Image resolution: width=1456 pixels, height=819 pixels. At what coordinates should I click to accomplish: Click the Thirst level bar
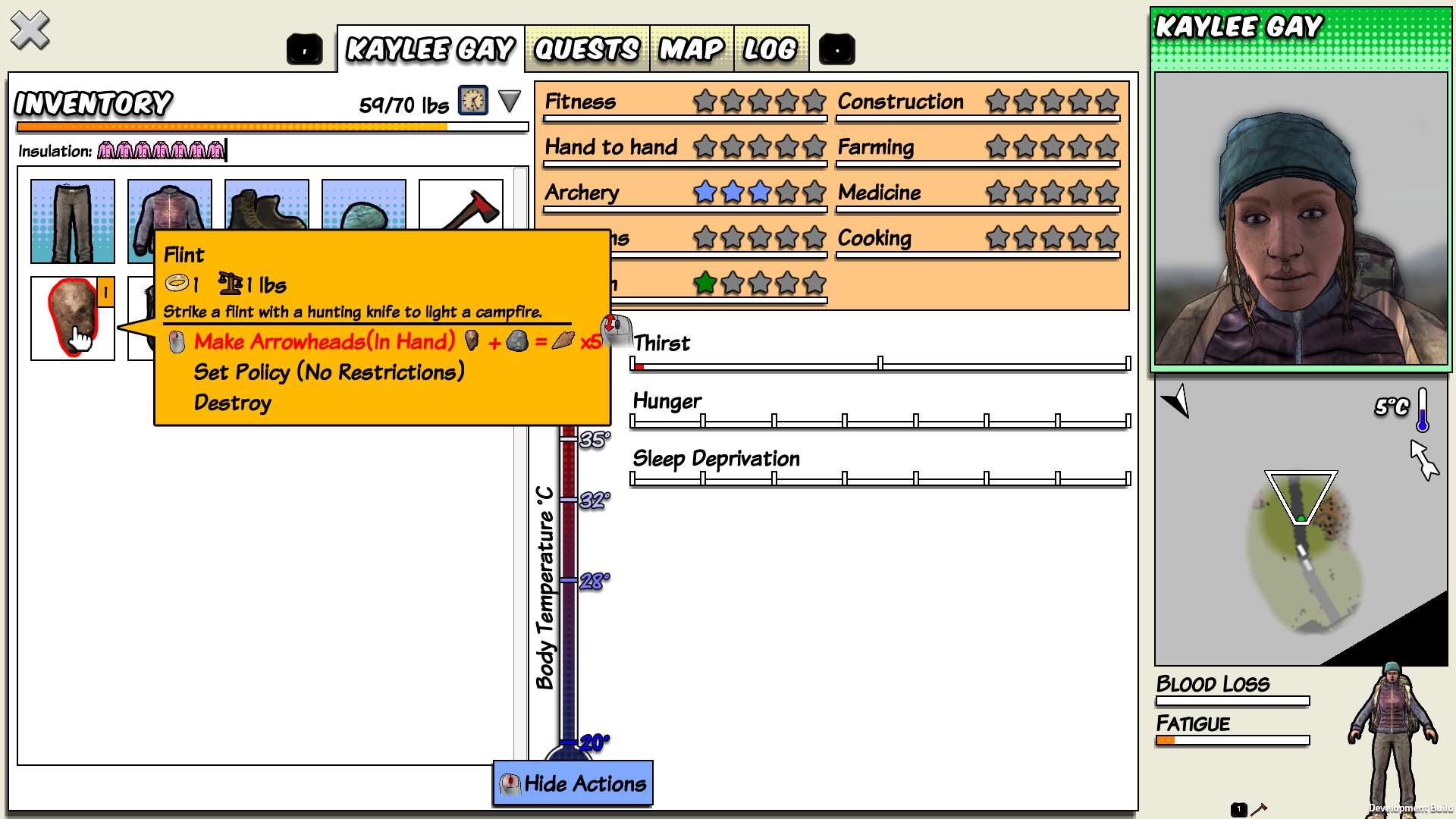click(x=880, y=364)
